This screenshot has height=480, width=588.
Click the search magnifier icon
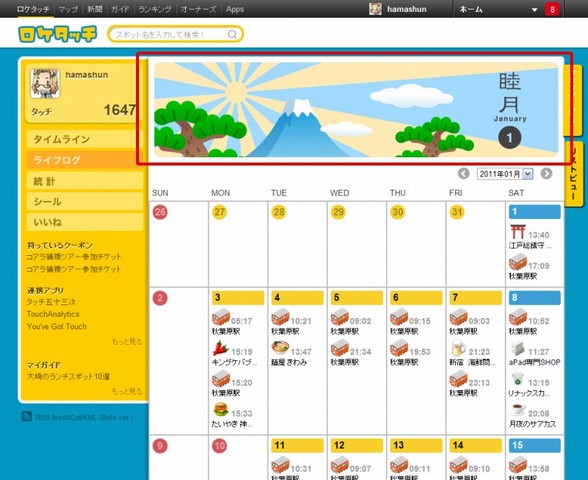pos(232,34)
